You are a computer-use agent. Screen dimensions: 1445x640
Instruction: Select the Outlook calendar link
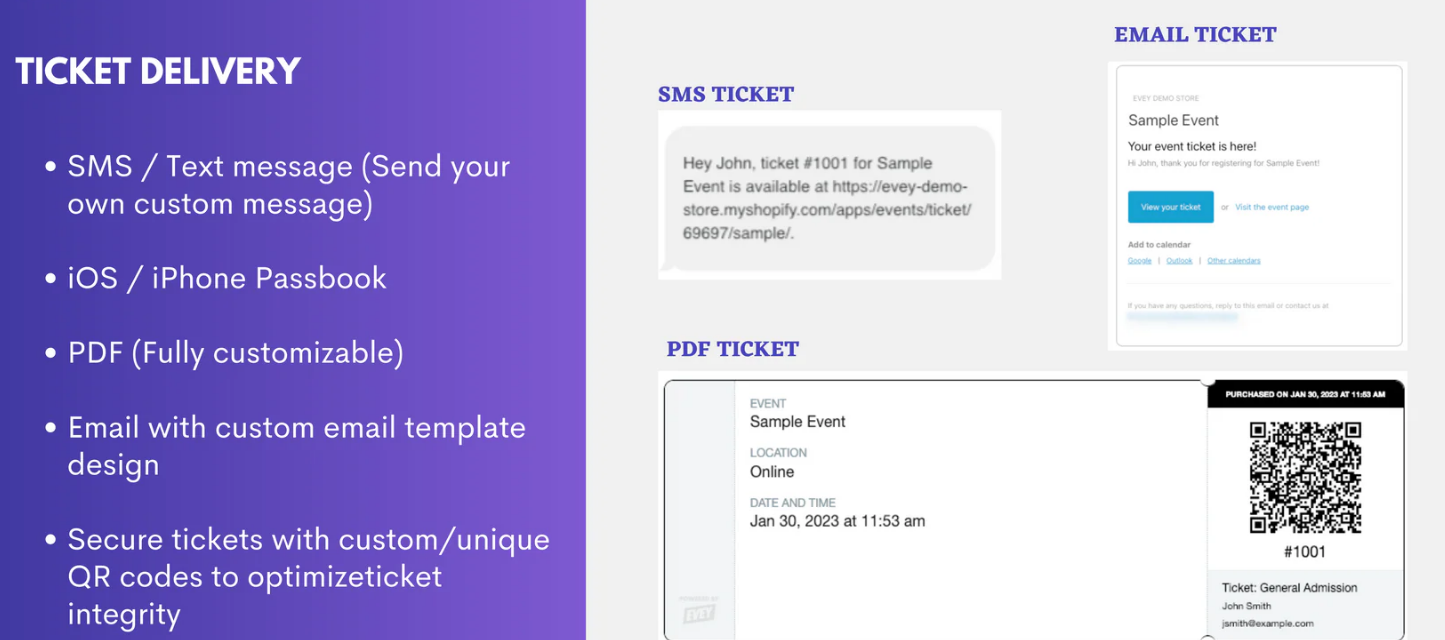(x=1179, y=261)
